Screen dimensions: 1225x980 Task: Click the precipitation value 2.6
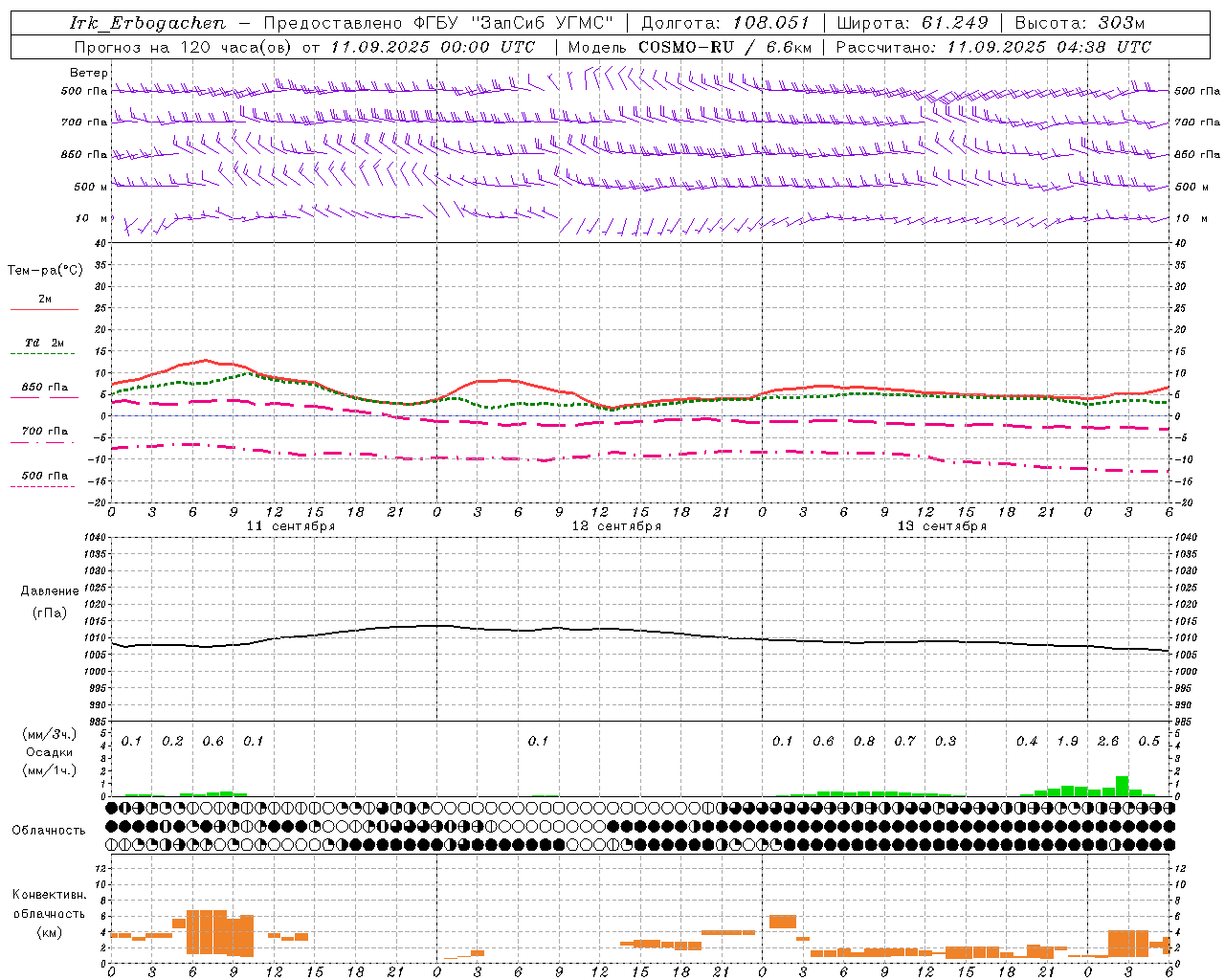point(1108,742)
